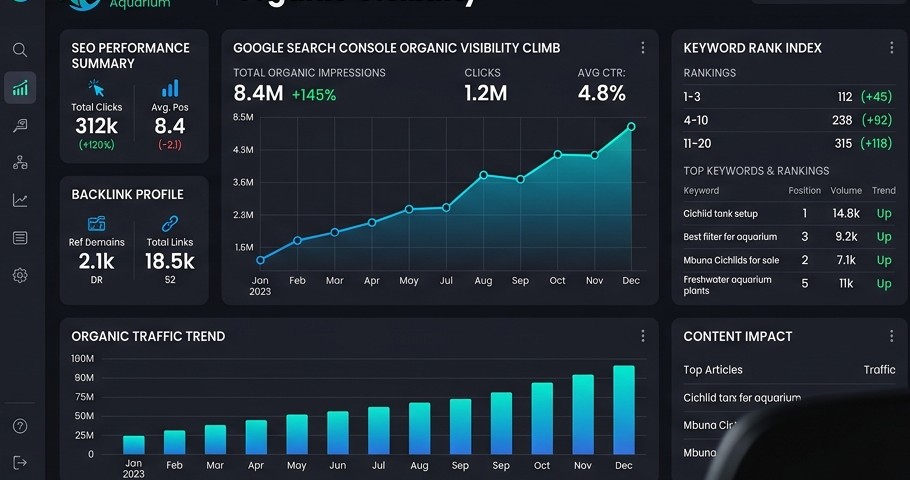Open the search icon in sidebar
Screen dimensions: 910x480
pos(20,50)
